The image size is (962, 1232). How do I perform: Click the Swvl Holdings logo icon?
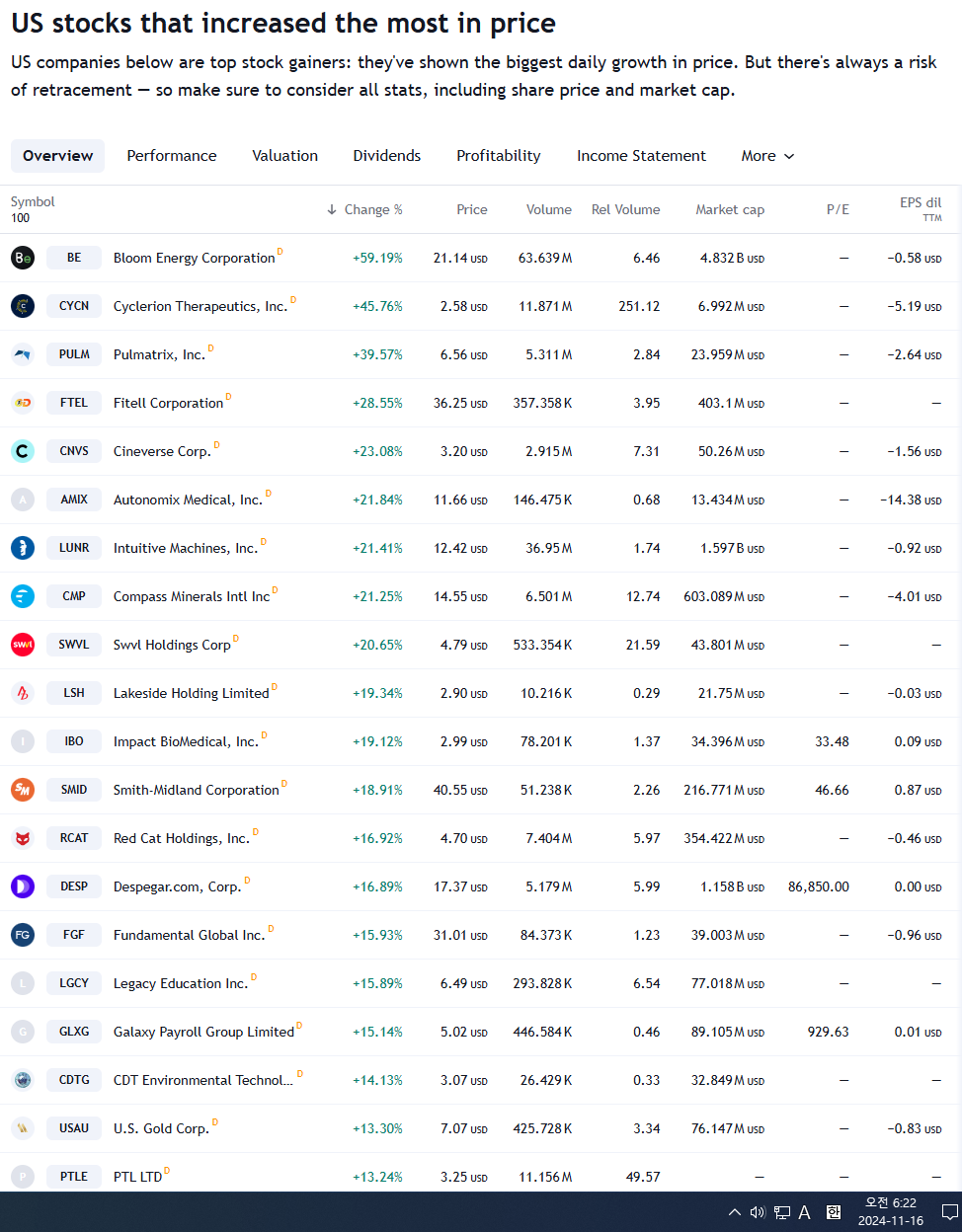(x=23, y=645)
